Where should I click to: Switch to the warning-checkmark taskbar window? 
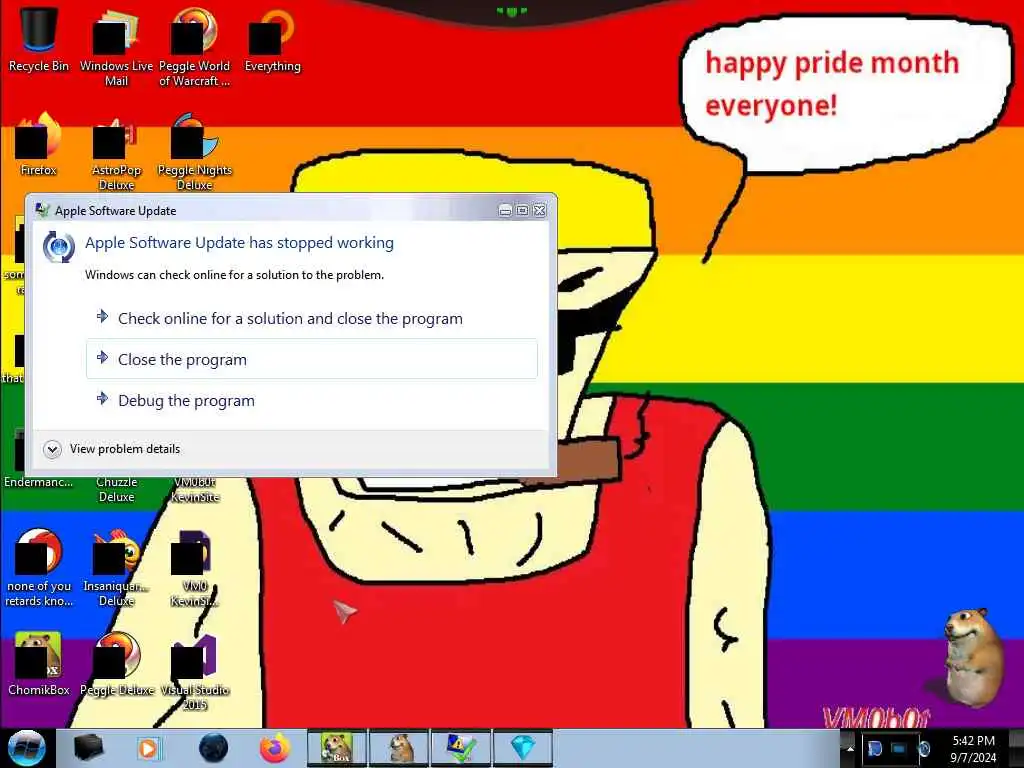click(460, 748)
